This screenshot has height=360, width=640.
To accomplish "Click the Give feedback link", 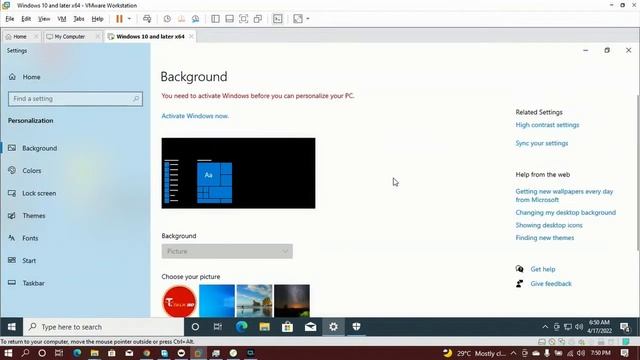I will 551,284.
